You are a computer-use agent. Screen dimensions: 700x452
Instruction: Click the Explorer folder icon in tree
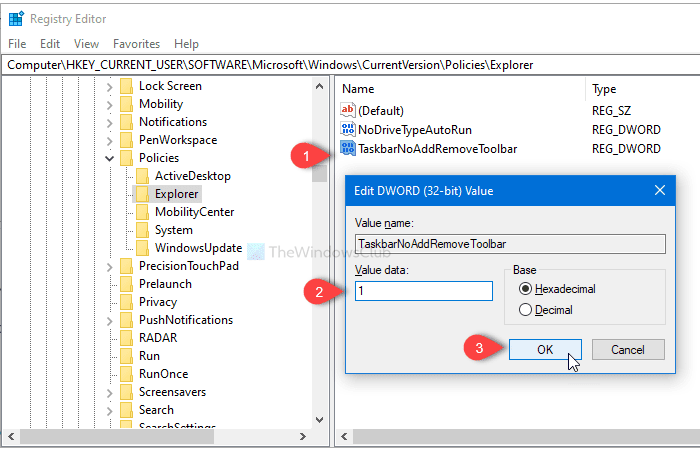pyautogui.click(x=142, y=194)
